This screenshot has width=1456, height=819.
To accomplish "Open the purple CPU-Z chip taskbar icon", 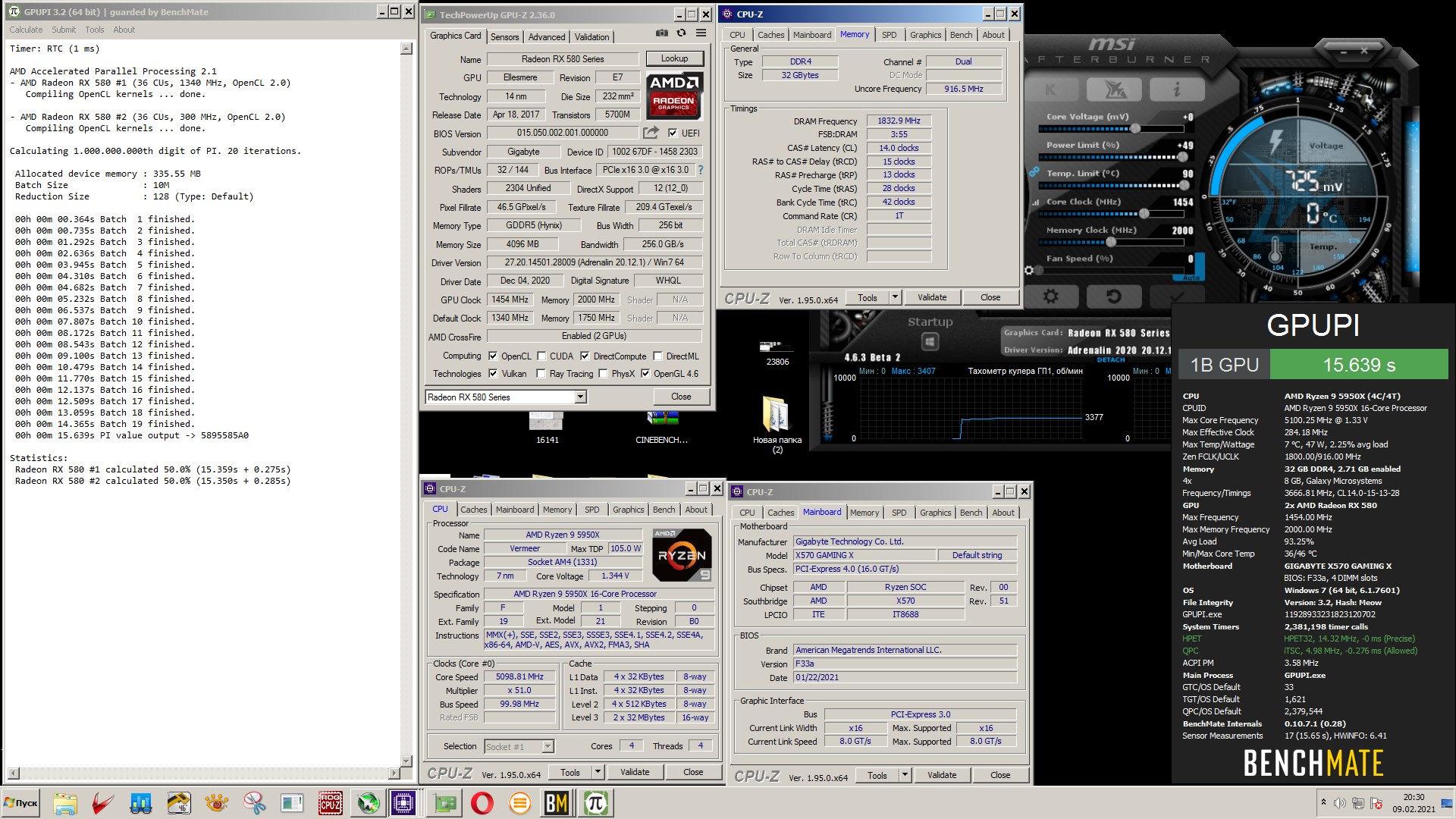I will (403, 803).
